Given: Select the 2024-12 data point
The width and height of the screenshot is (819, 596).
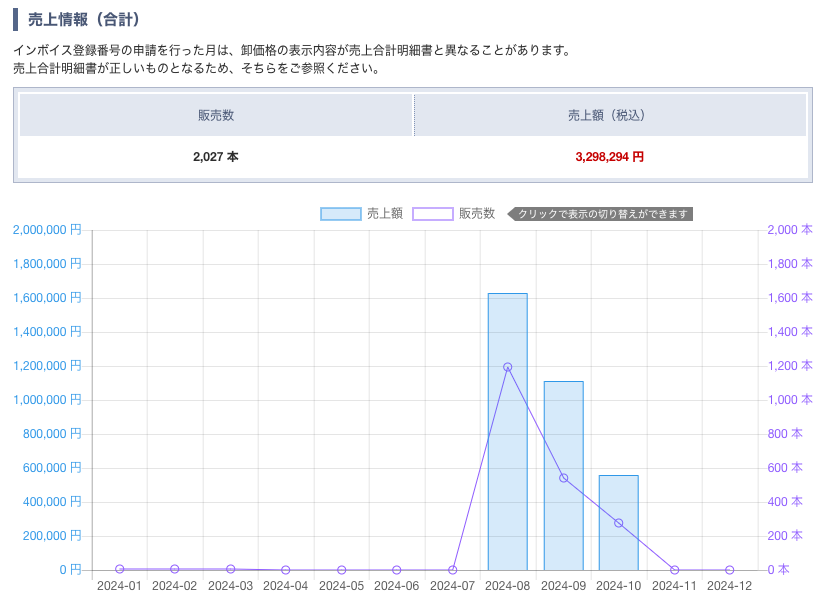Looking at the screenshot, I should (x=730, y=570).
